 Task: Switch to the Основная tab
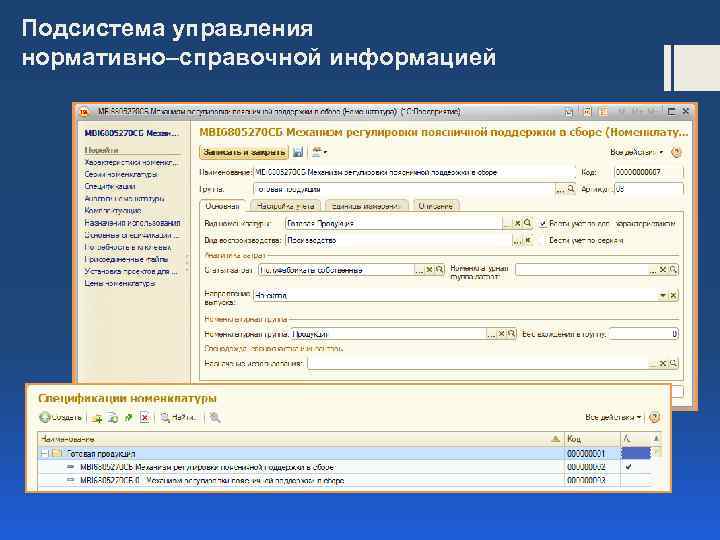click(223, 206)
